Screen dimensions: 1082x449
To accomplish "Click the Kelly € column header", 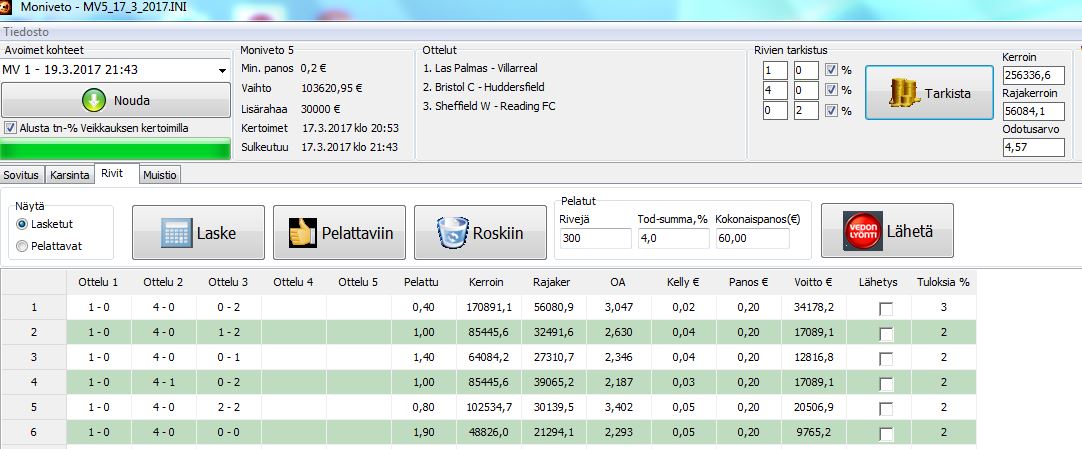I will pos(684,282).
